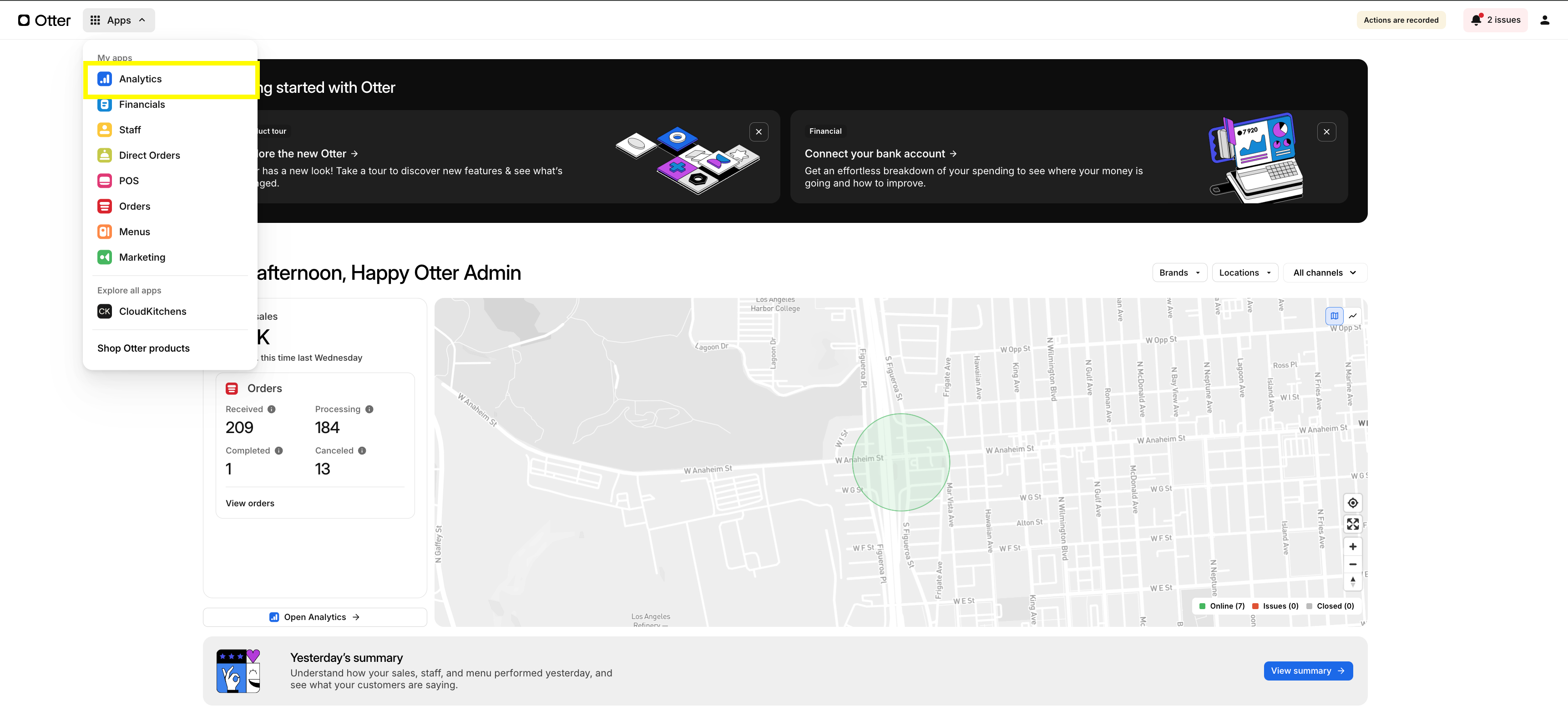Click the Financials app icon
Screen dimensions: 1568x716
click(x=105, y=105)
